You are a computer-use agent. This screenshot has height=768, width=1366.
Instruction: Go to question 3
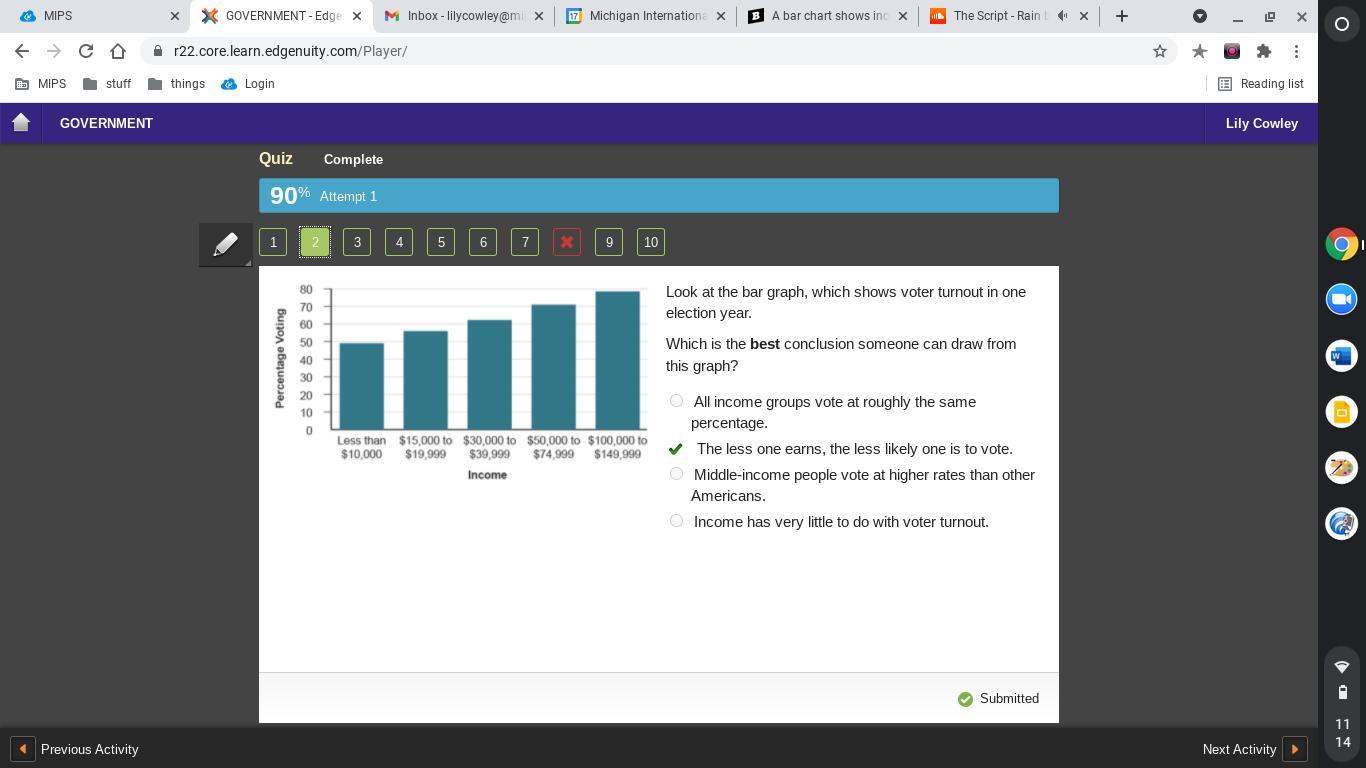click(357, 242)
